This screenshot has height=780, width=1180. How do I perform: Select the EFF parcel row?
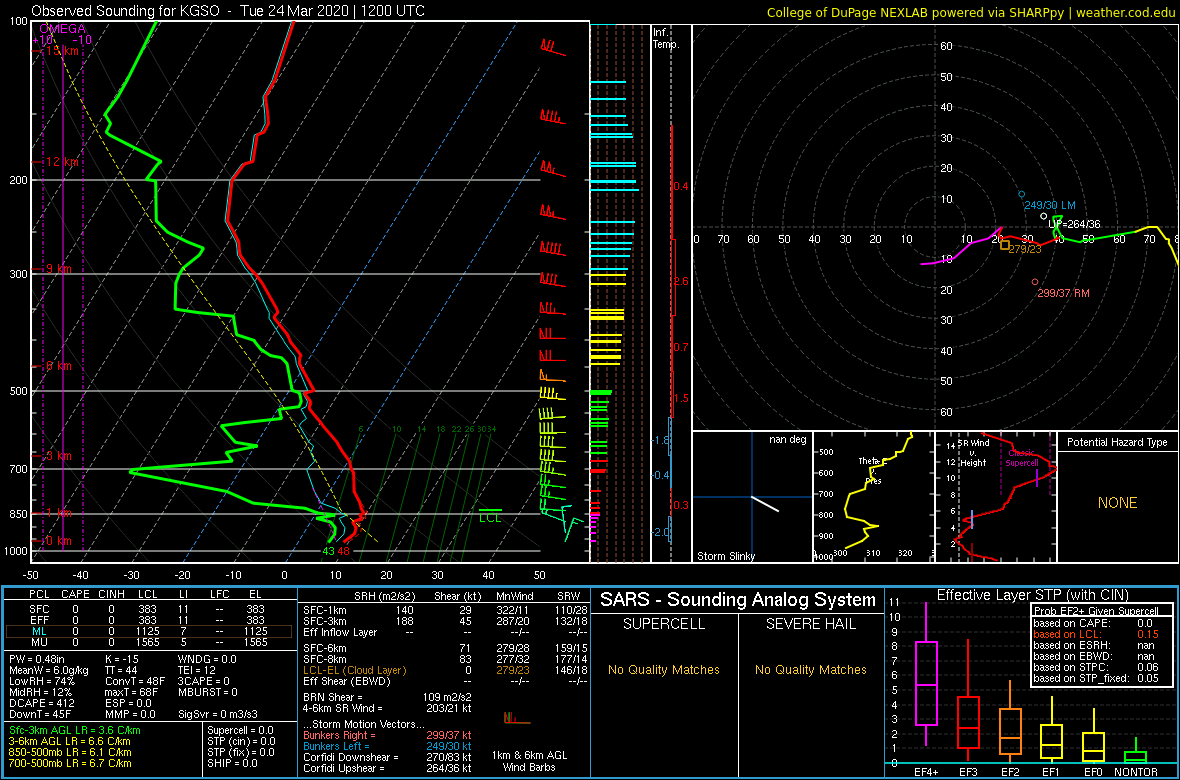coord(149,620)
